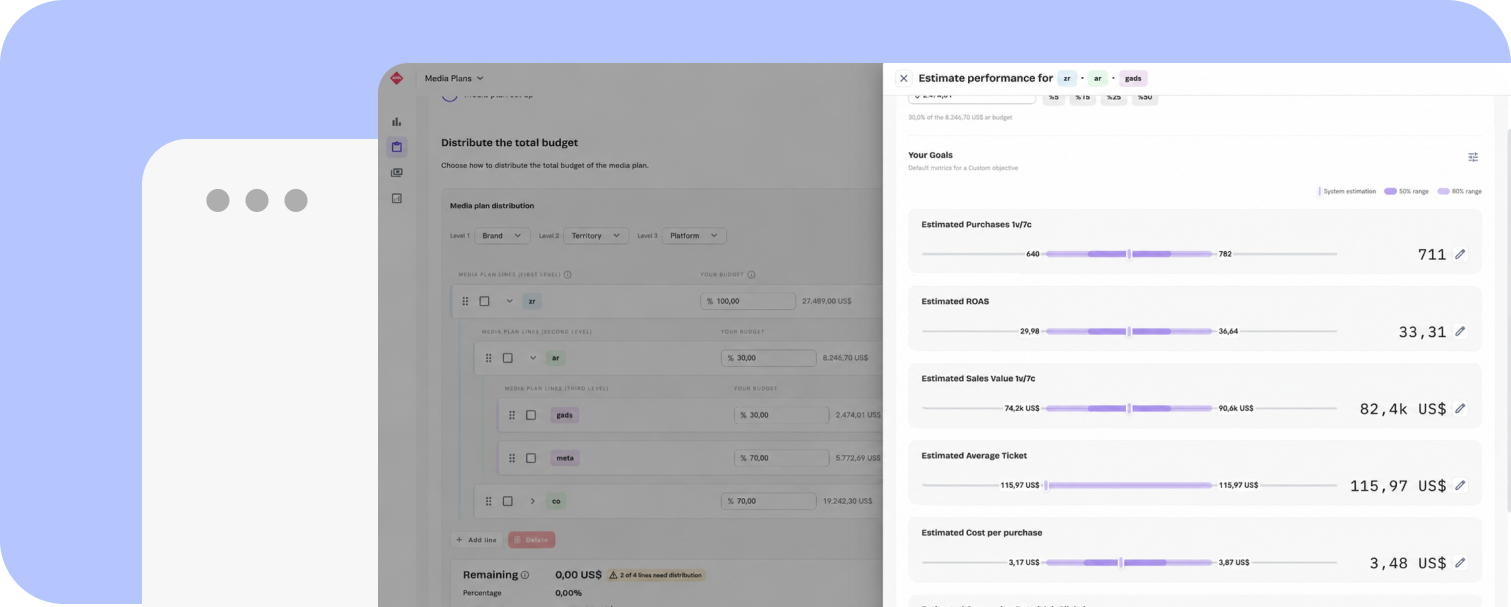Image resolution: width=1511 pixels, height=607 pixels.
Task: Select the checkbox for the co line
Action: click(x=507, y=501)
